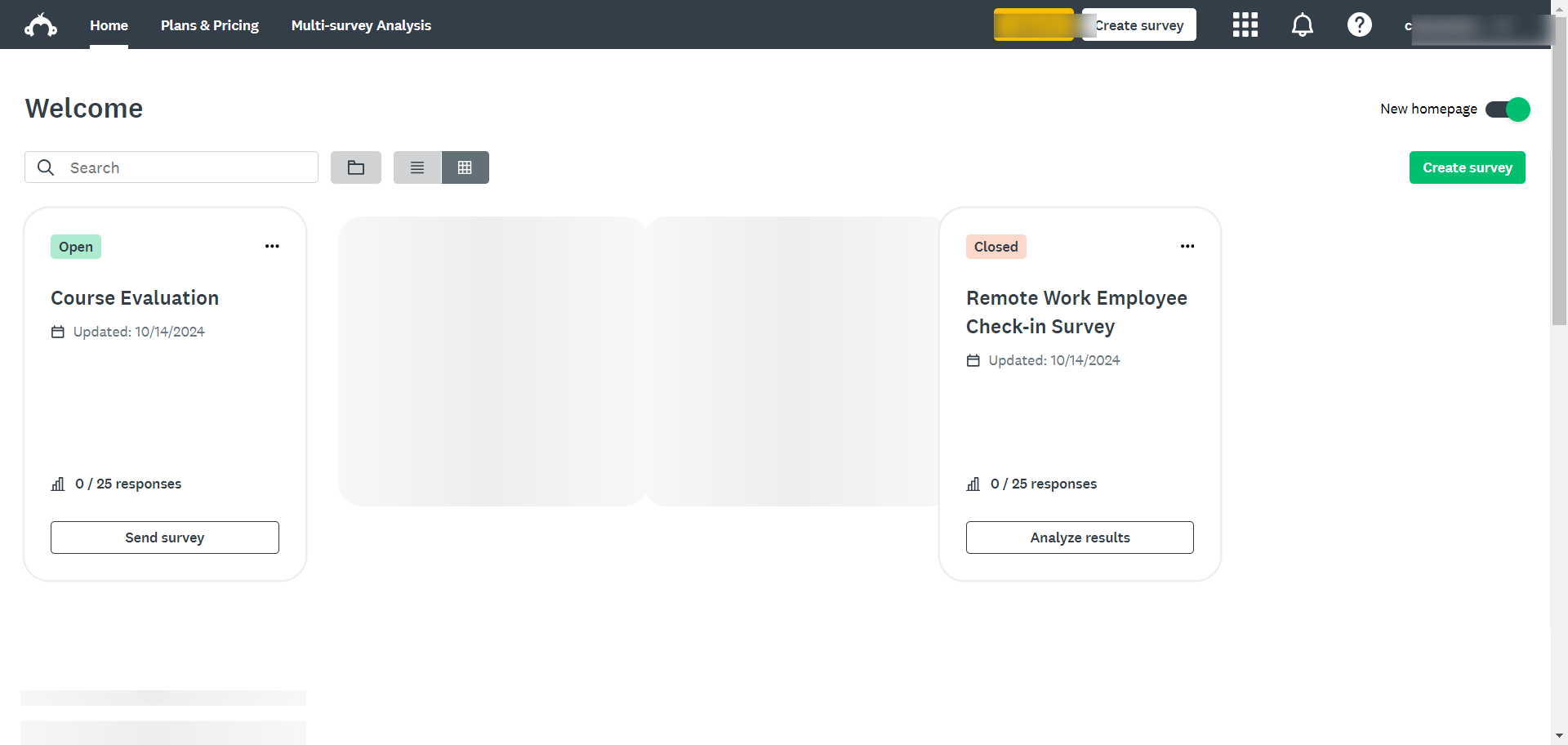Open the folders view icon
The width and height of the screenshot is (1568, 745).
[356, 167]
